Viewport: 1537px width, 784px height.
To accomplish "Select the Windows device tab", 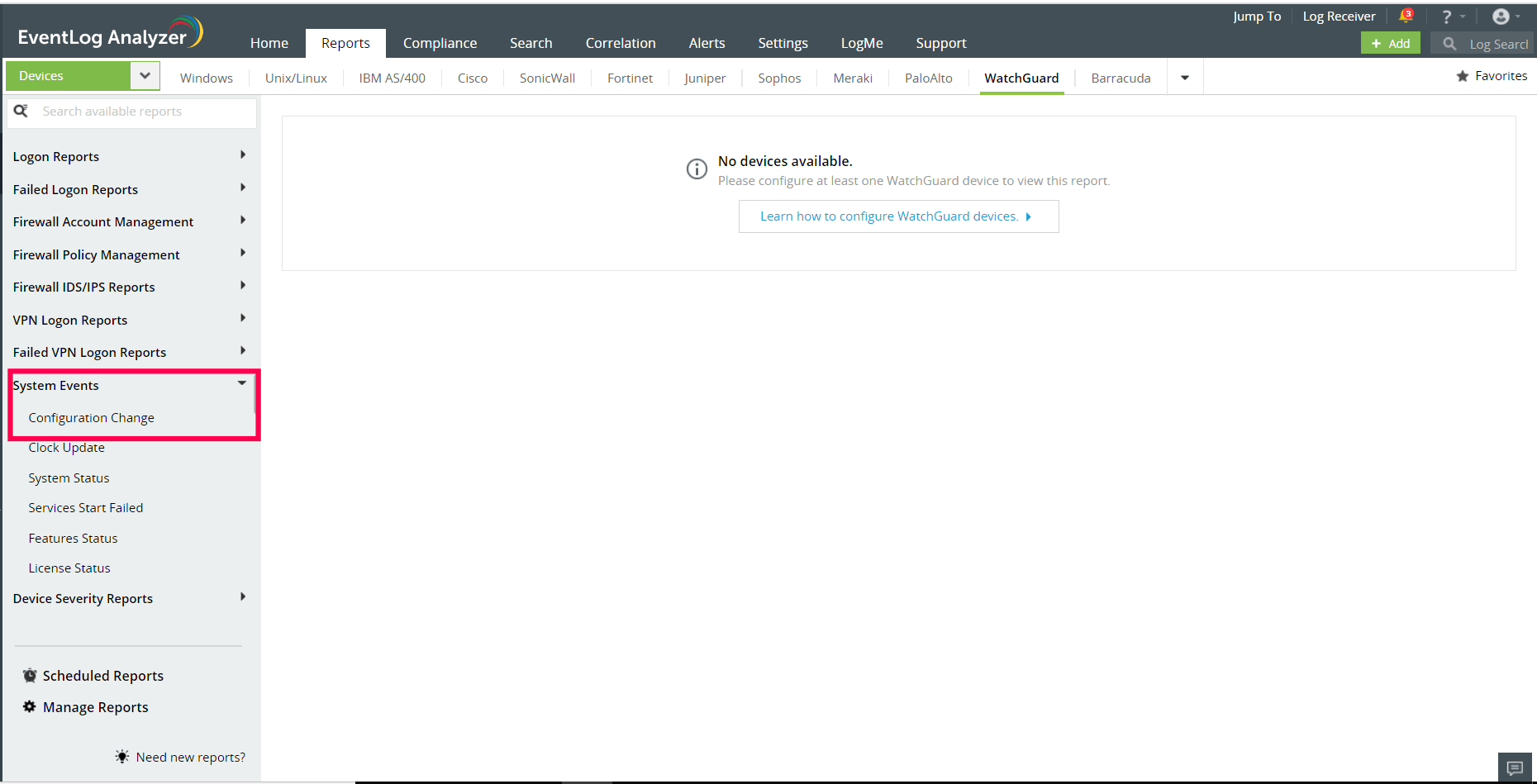I will 207,78.
